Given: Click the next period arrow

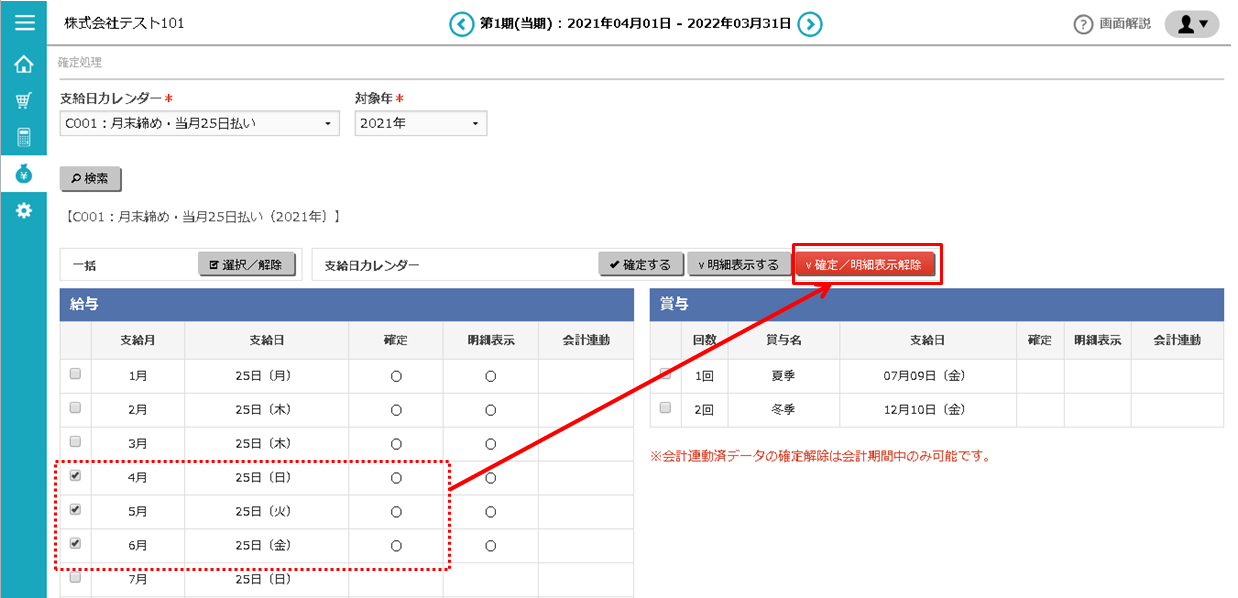Looking at the screenshot, I should [812, 22].
